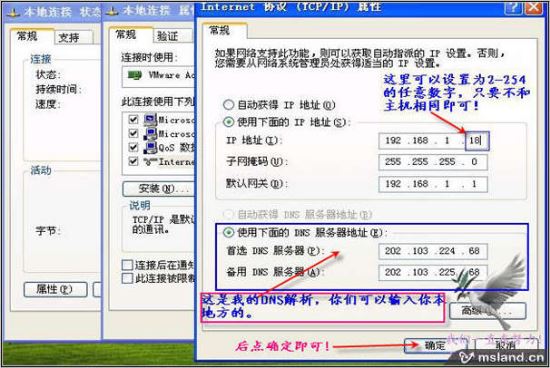Click the Internet protocol component icon
This screenshot has width=550, height=368.
pyautogui.click(x=150, y=161)
